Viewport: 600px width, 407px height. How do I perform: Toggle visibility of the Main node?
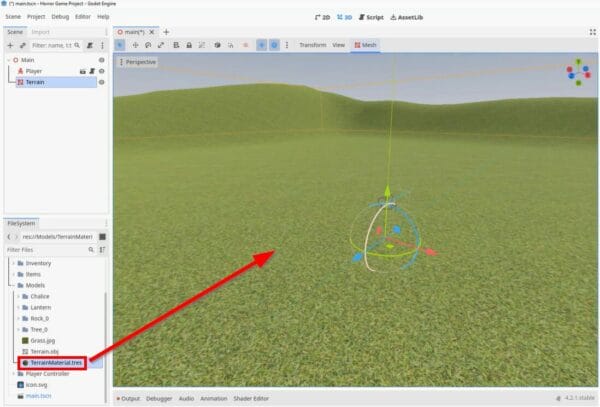pyautogui.click(x=101, y=59)
